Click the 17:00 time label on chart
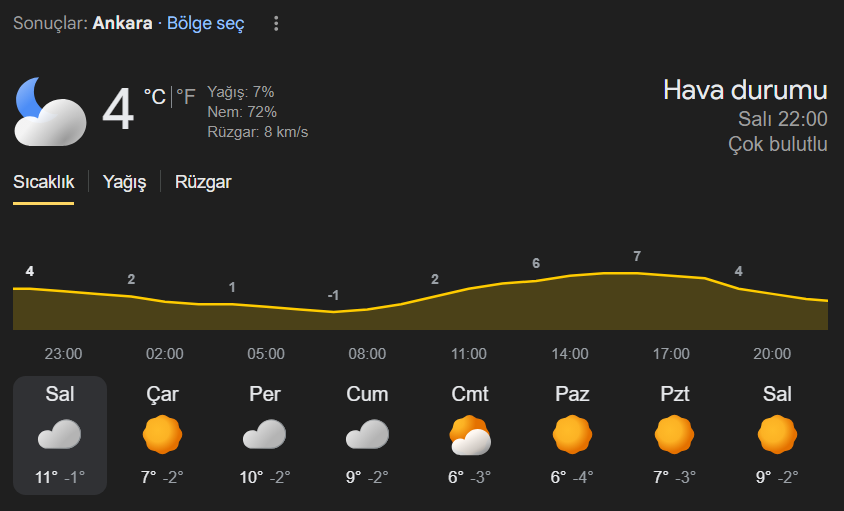 (671, 354)
